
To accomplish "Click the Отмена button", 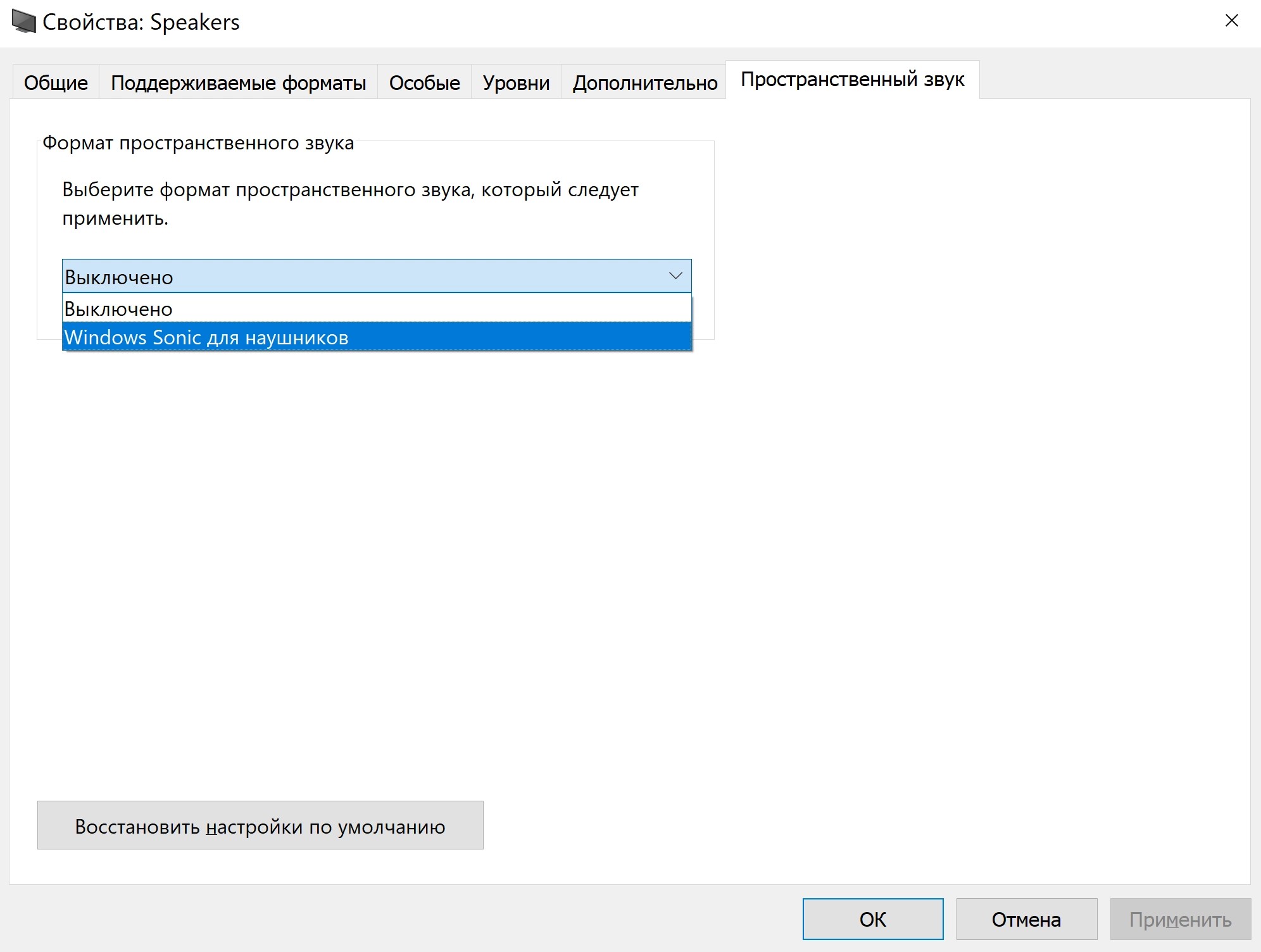I will [1026, 919].
